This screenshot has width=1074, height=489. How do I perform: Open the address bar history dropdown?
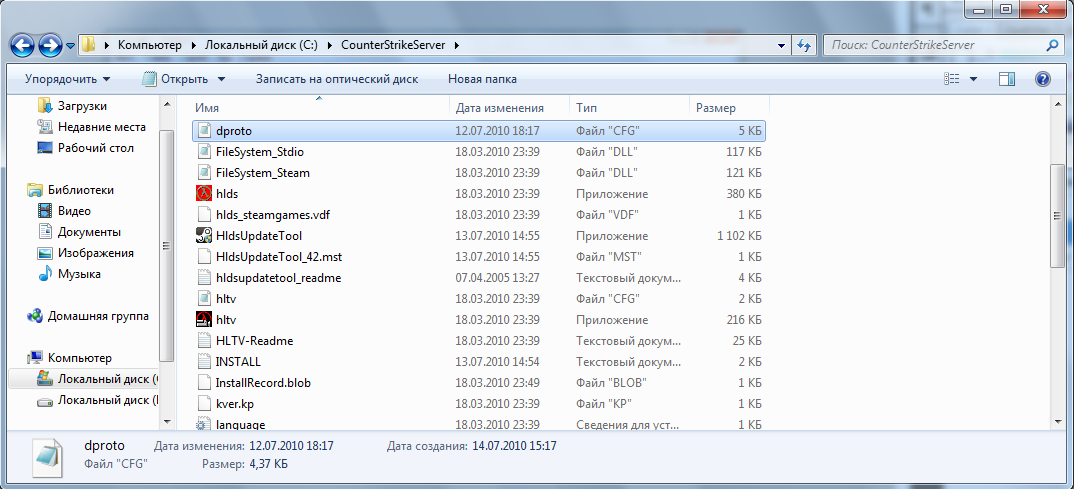[782, 46]
